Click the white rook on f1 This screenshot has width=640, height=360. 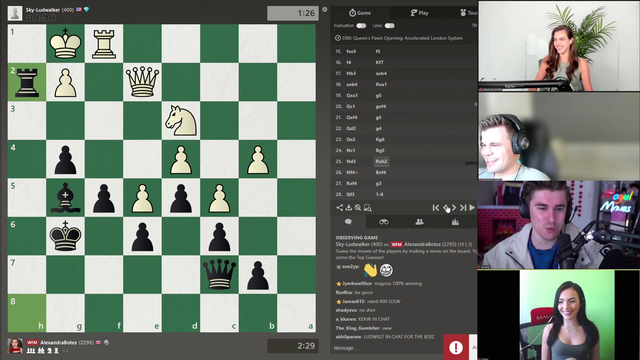click(x=104, y=43)
